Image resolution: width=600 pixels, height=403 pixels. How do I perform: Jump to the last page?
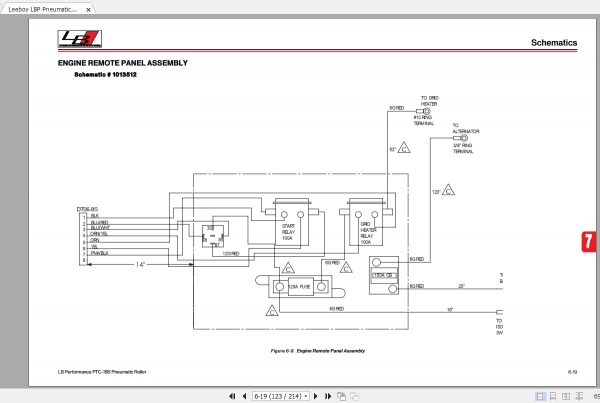click(328, 396)
